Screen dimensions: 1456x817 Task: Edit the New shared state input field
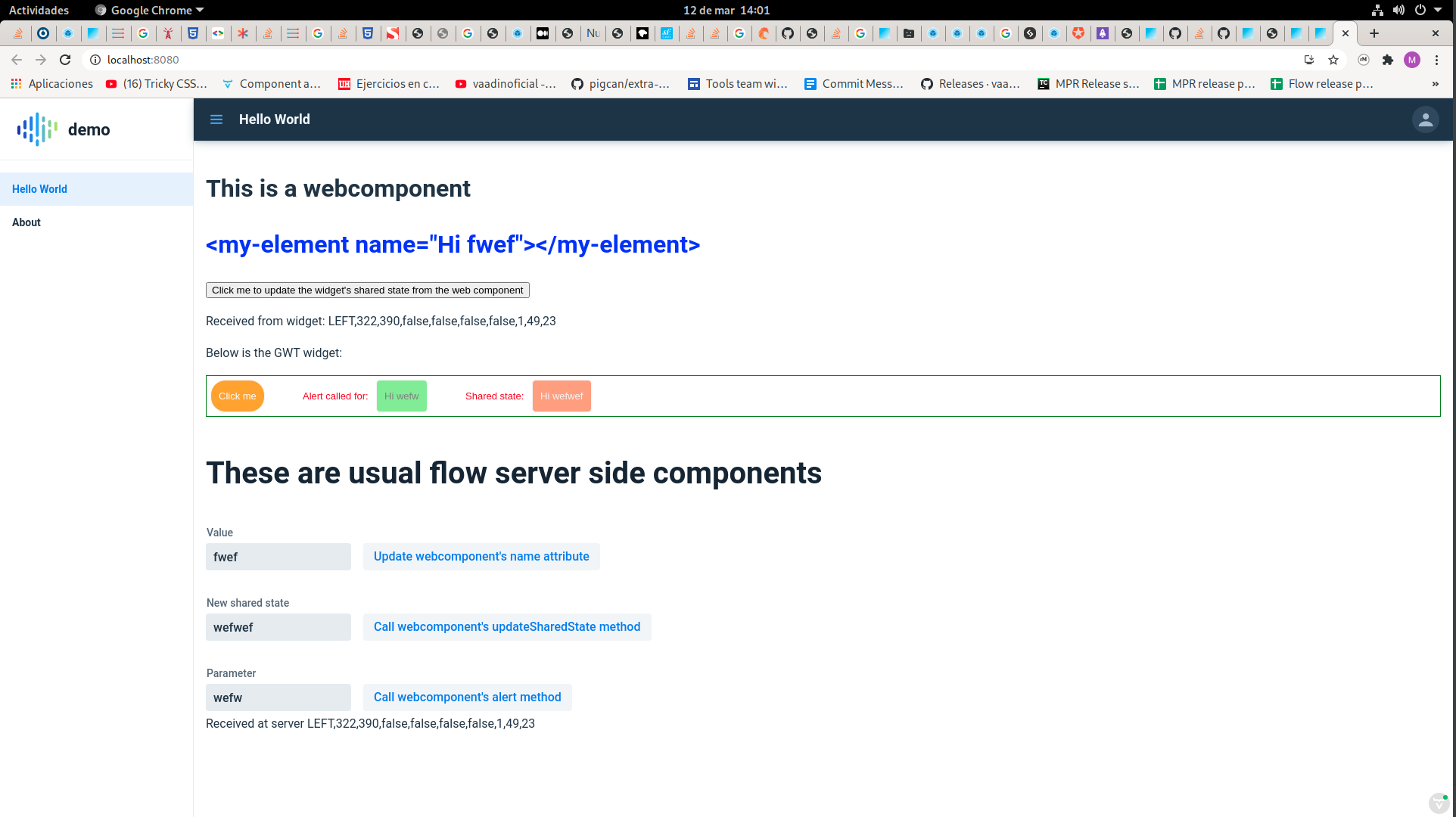point(278,627)
